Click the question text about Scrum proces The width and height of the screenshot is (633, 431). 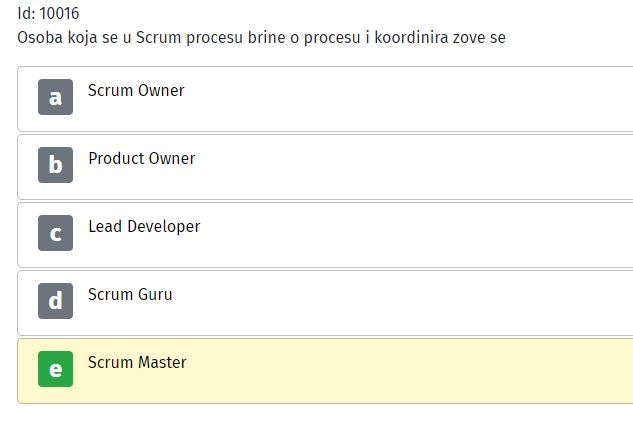[x=261, y=38]
